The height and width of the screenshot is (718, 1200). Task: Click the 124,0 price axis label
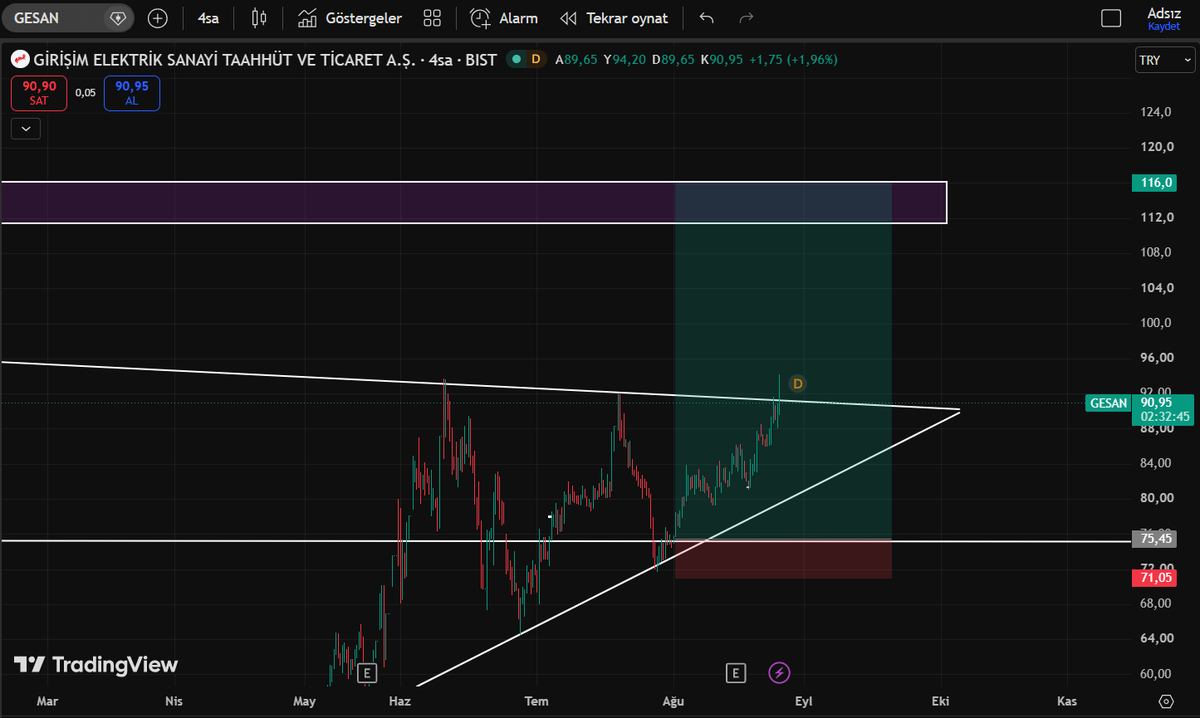coord(1157,112)
